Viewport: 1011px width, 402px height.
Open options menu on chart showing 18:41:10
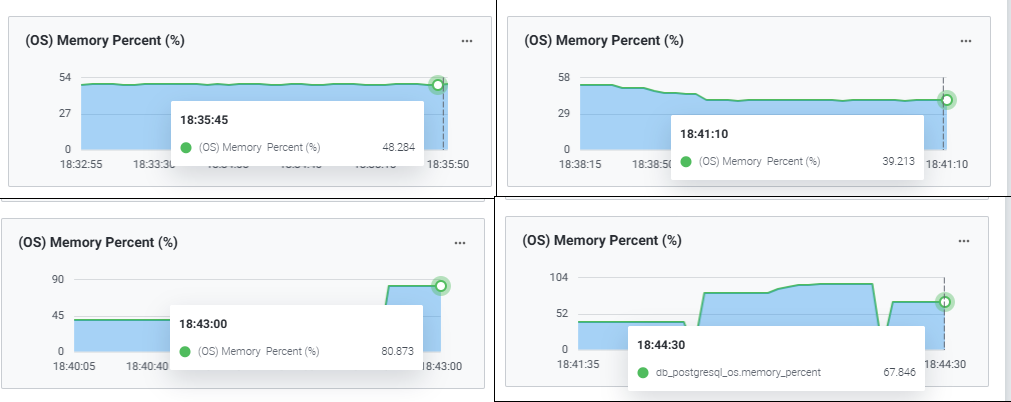click(966, 41)
